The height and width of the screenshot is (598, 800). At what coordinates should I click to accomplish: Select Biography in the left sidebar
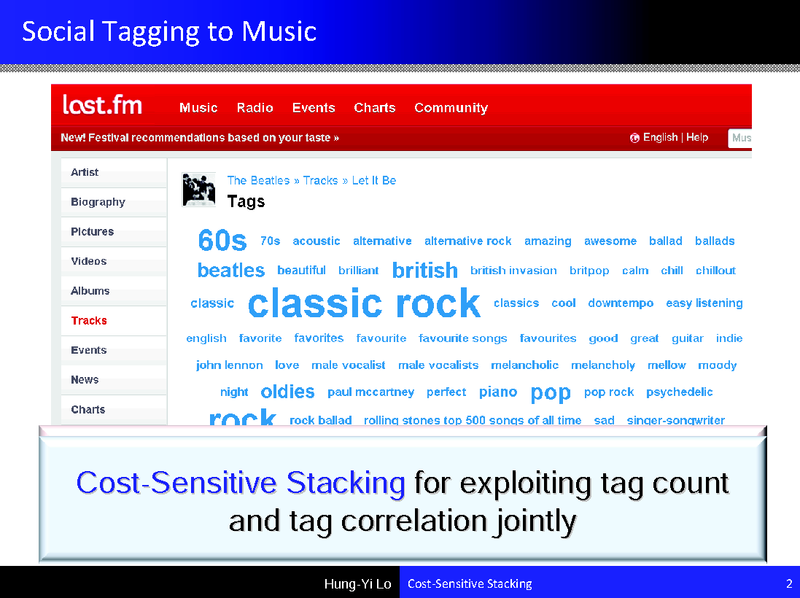pos(98,202)
